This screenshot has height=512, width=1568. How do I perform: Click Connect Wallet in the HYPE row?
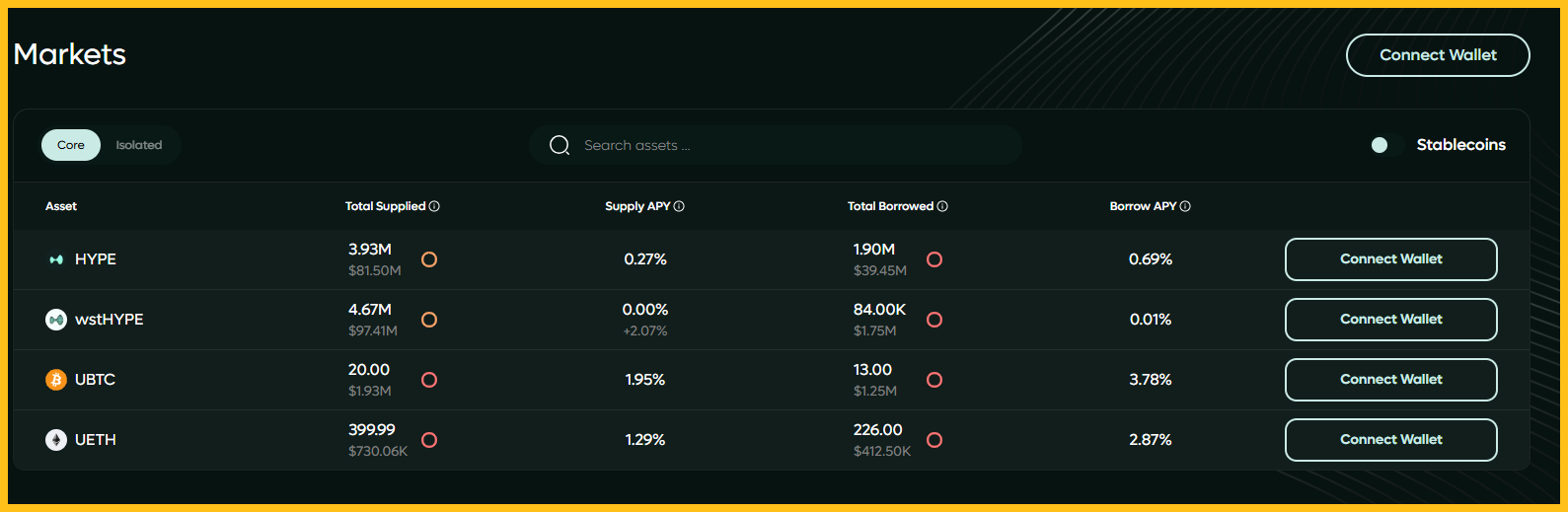coord(1390,259)
